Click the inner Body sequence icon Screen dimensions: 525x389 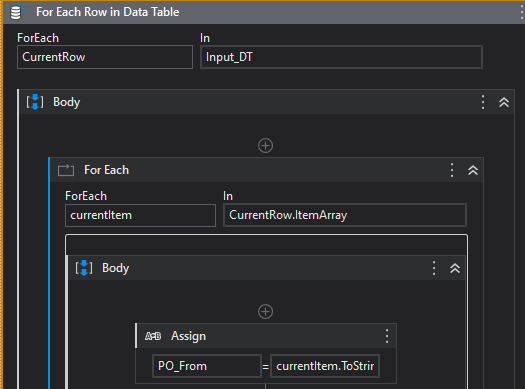pos(84,268)
